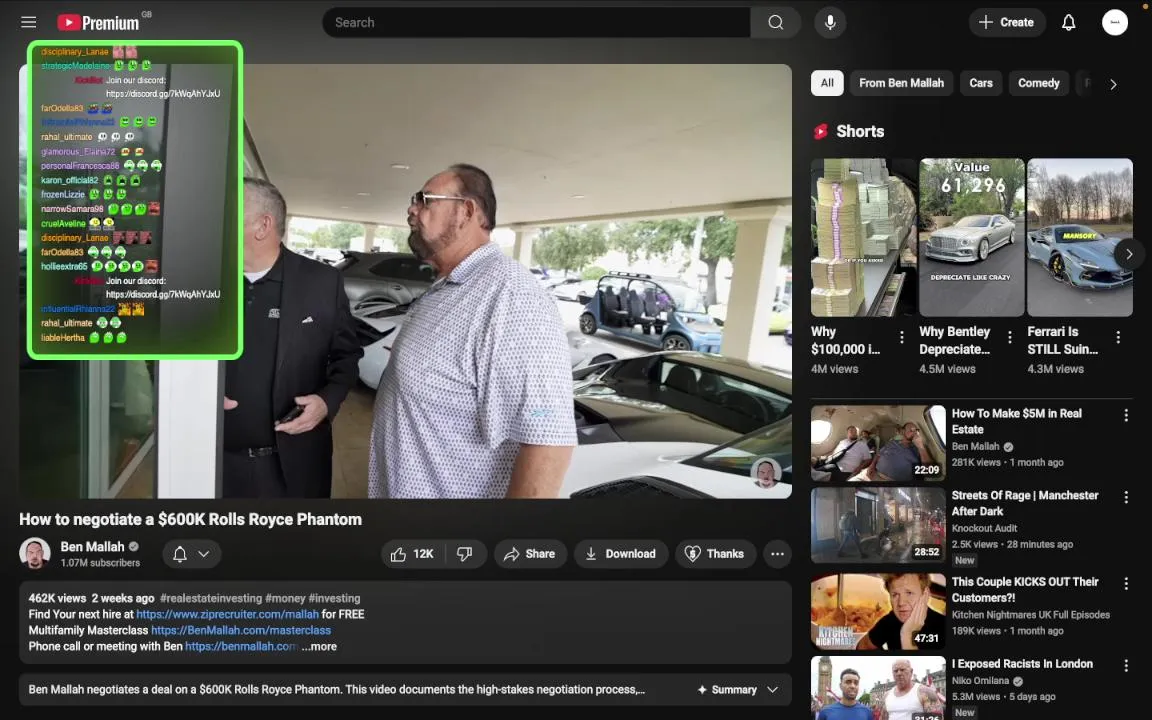Open options for 'How To Make $5M' video
This screenshot has height=720, width=1152.
pos(1126,416)
